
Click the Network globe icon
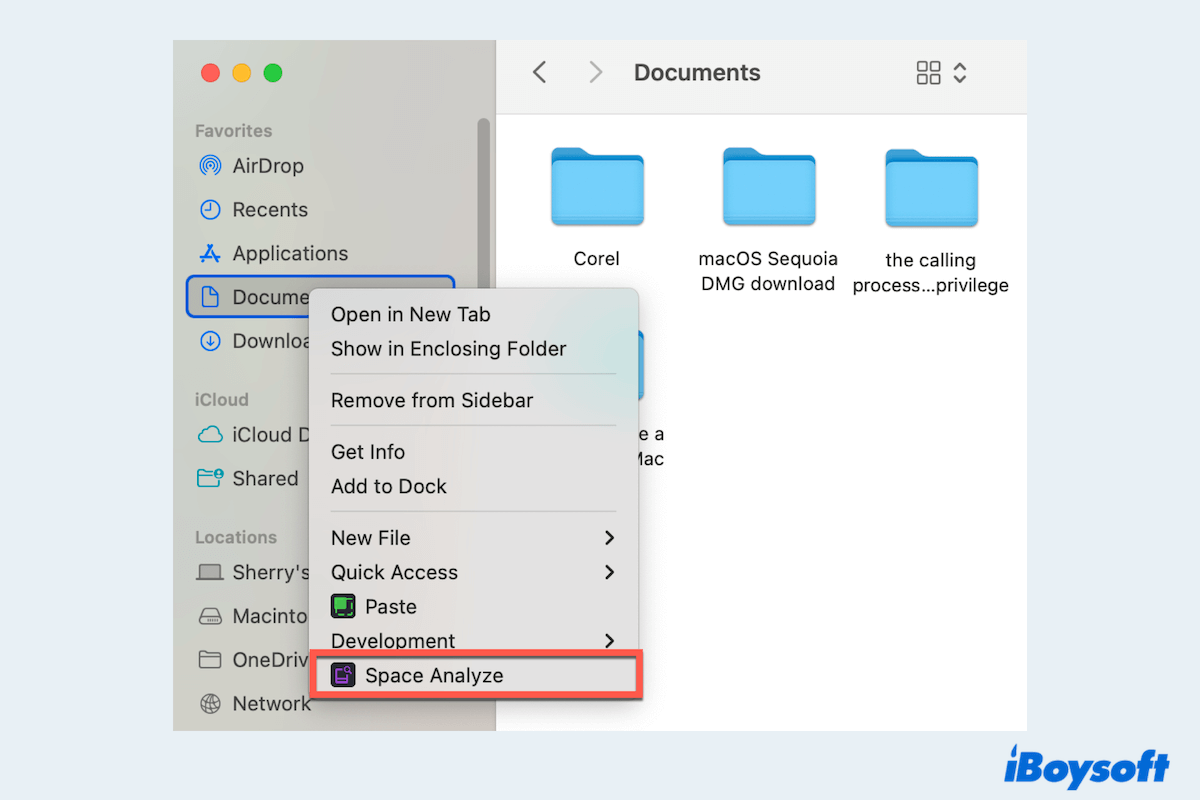[x=210, y=704]
